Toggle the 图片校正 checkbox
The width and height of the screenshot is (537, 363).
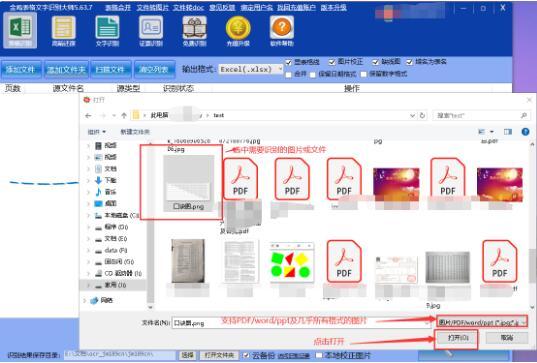[x=332, y=62]
